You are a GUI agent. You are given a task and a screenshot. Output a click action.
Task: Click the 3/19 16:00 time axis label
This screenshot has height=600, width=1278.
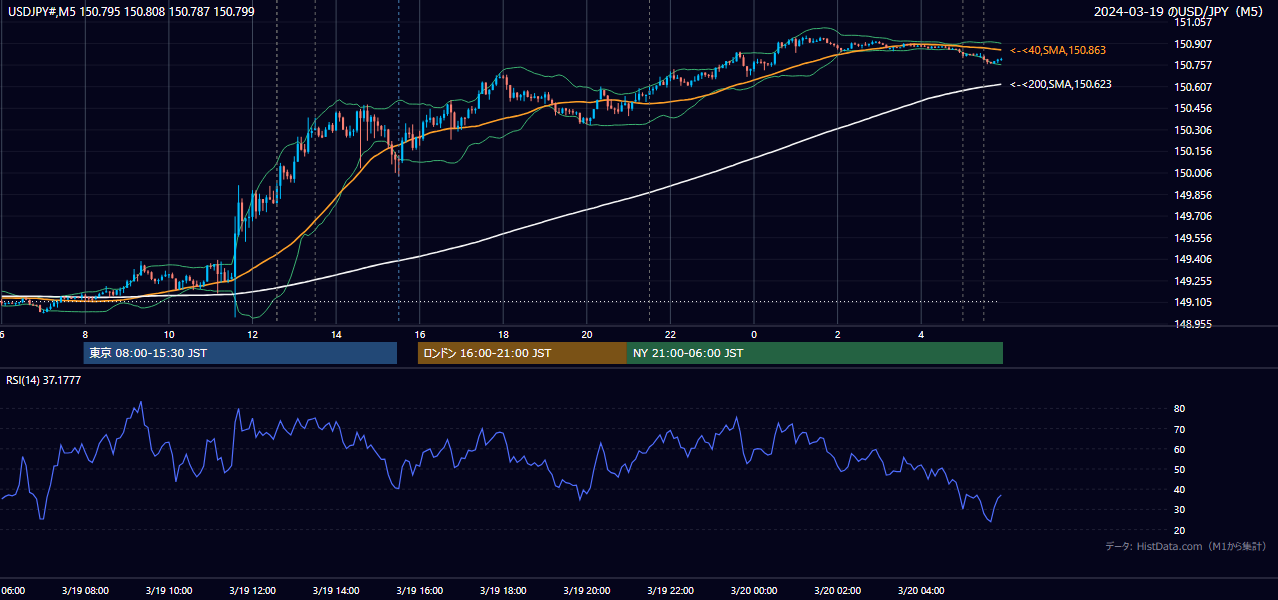pos(419,591)
